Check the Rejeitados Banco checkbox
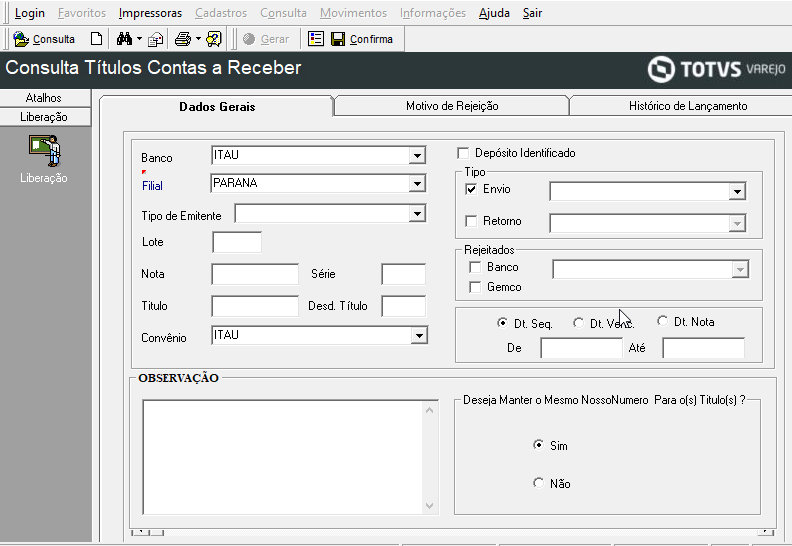The width and height of the screenshot is (792, 546). click(x=475, y=267)
